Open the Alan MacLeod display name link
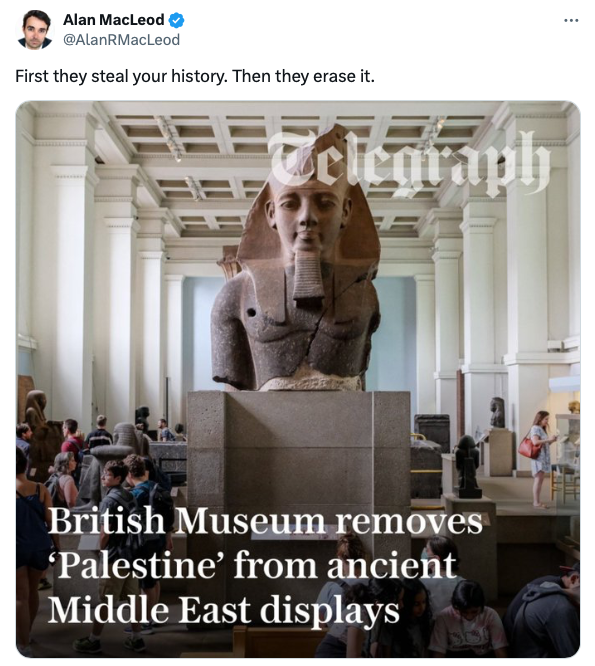This screenshot has width=595, height=666. point(113,20)
